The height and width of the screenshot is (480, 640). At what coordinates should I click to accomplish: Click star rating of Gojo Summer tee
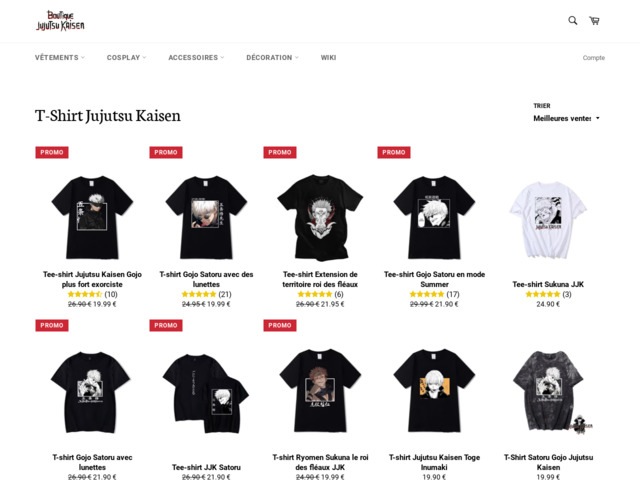point(427,294)
